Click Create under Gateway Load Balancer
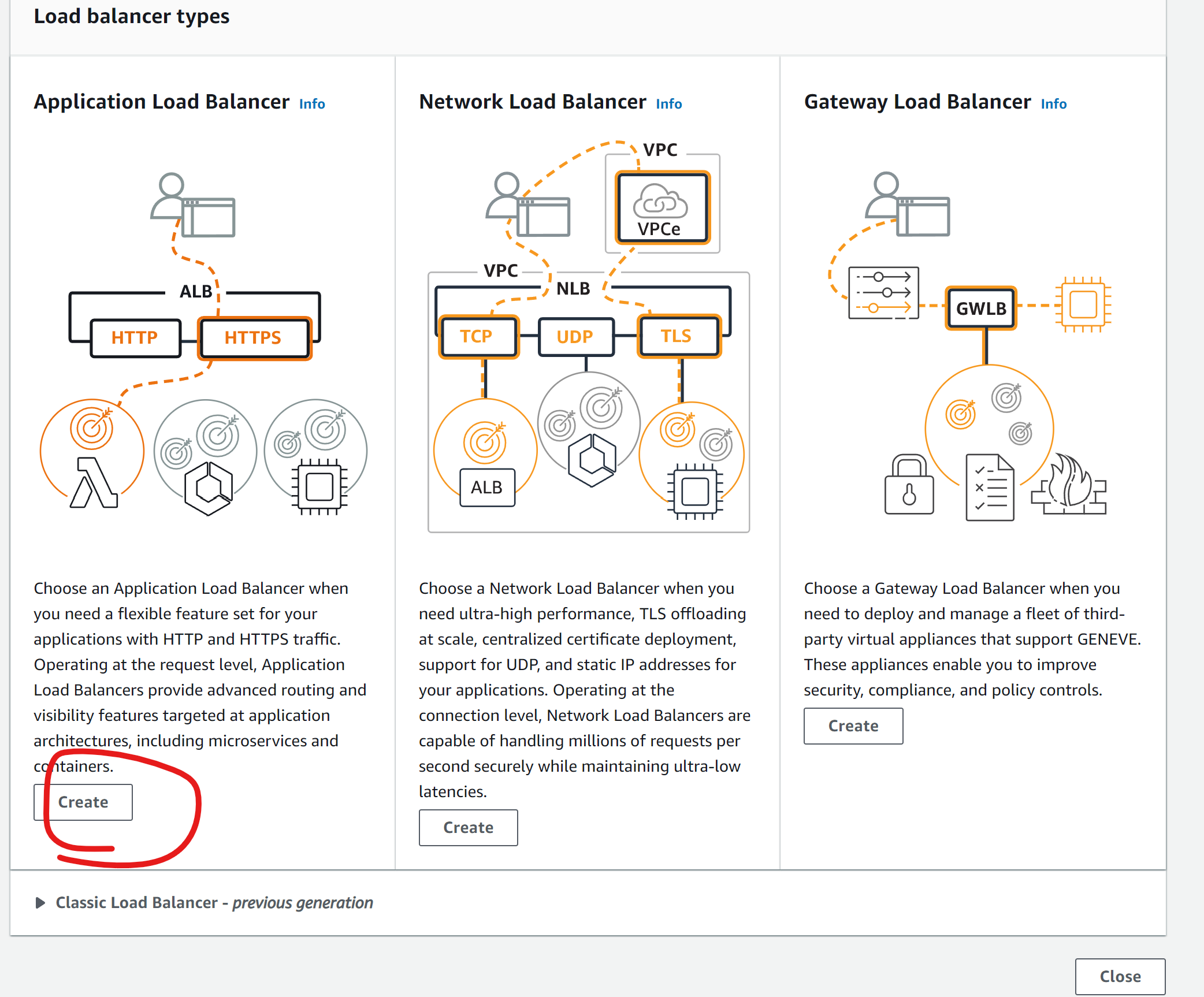Screen dimensions: 1204x997 pyautogui.click(x=853, y=726)
